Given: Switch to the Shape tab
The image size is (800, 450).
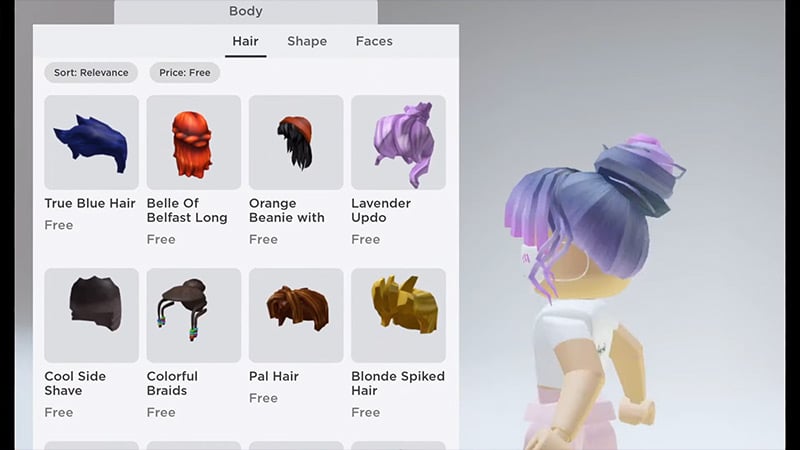Looking at the screenshot, I should pyautogui.click(x=307, y=41).
